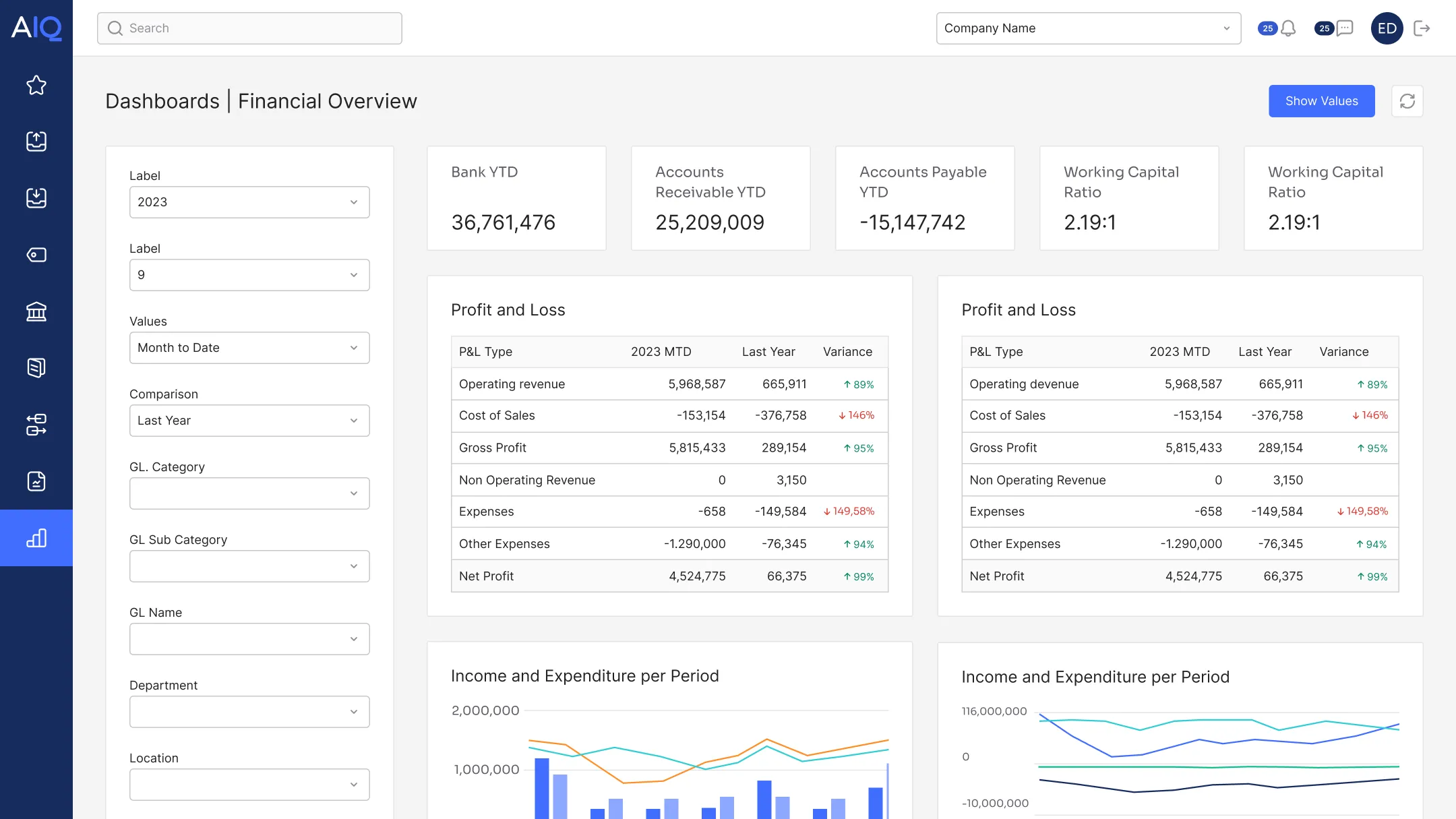
Task: Click the Bank YTD value 36,761,476
Action: coord(504,222)
